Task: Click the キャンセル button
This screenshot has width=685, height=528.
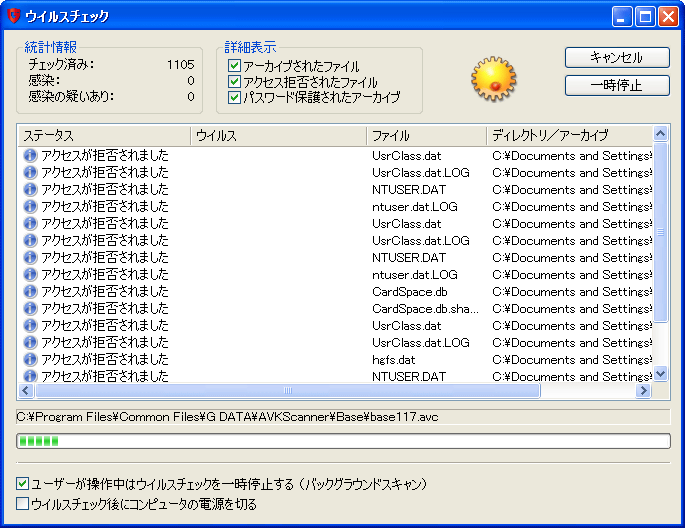Action: click(617, 57)
